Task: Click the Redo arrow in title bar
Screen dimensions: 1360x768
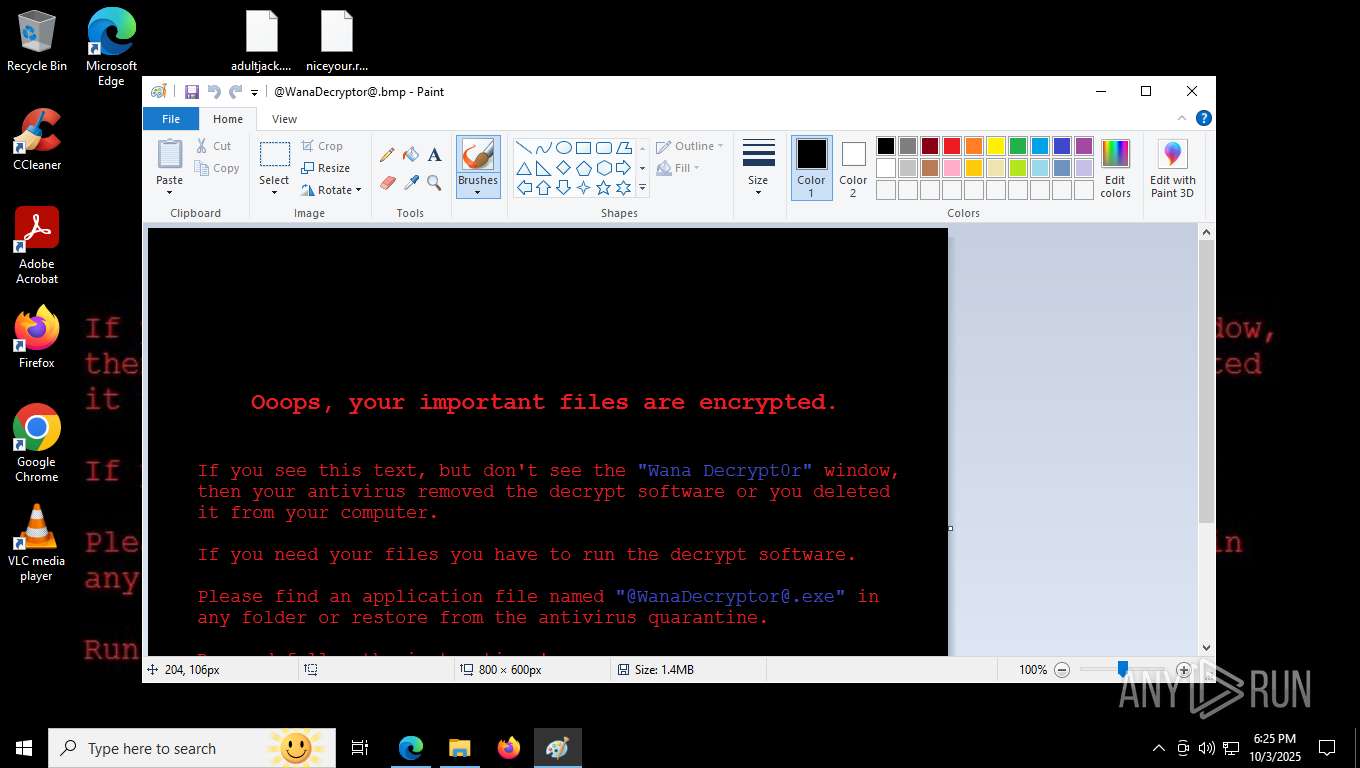Action: (235, 91)
